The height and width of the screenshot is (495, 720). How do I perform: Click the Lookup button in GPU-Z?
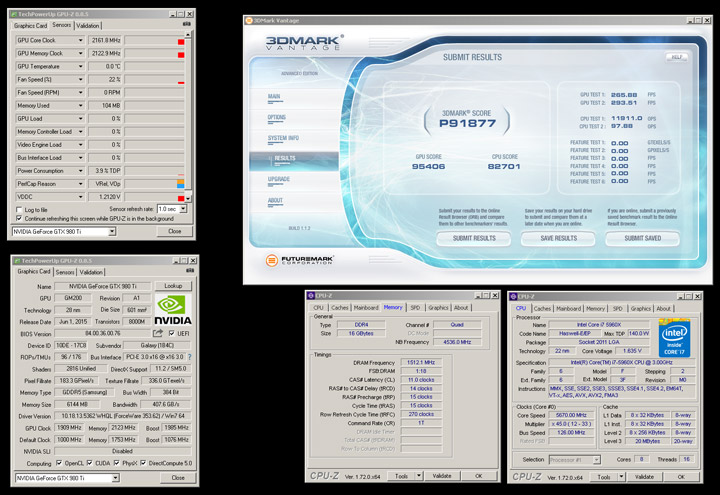(x=173, y=286)
